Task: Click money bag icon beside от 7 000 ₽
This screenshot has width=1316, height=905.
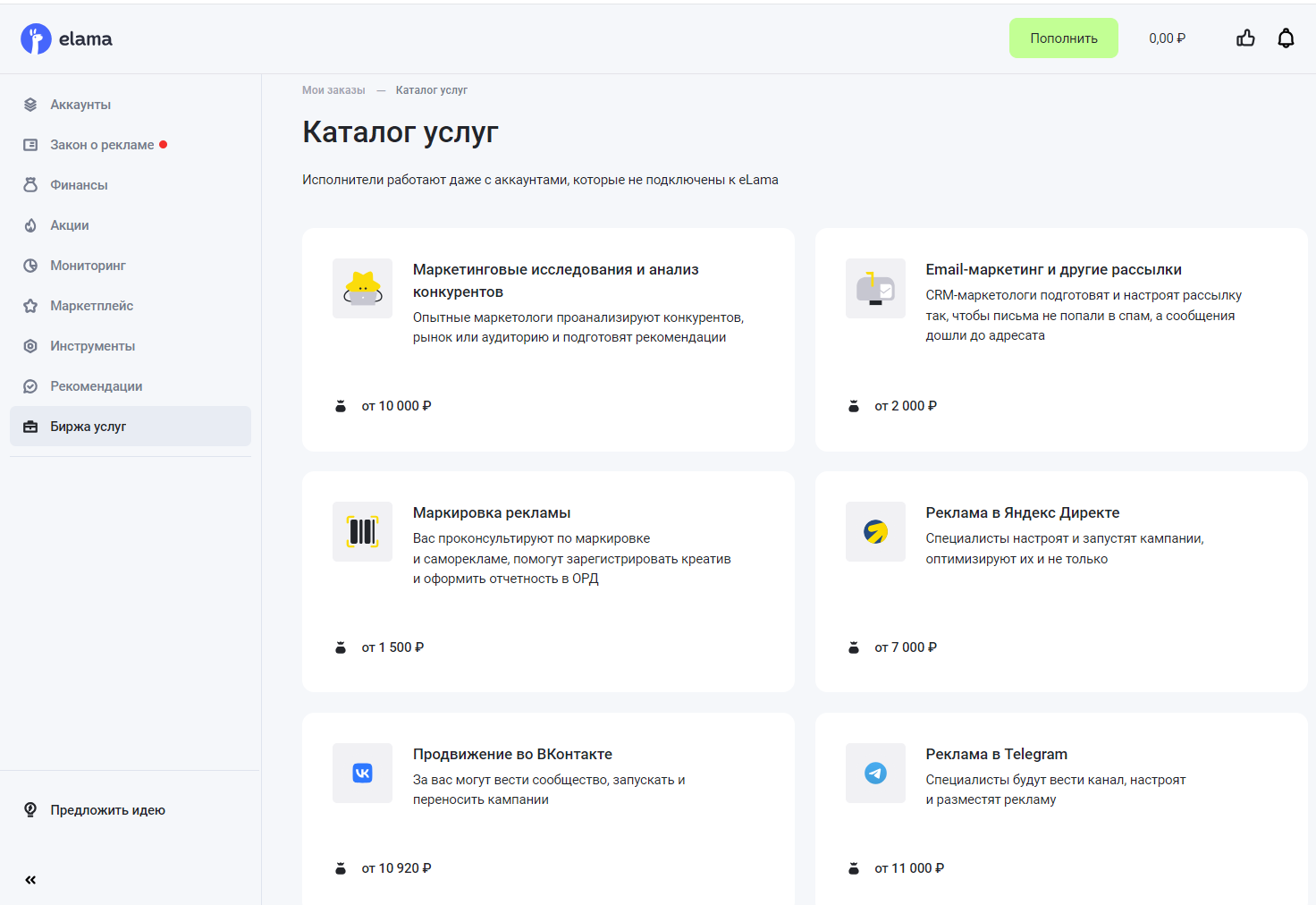Action: coord(854,647)
